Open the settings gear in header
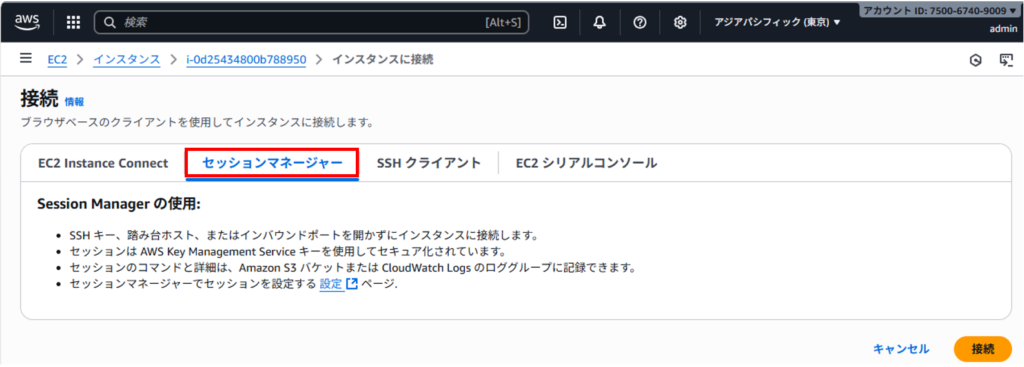Image resolution: width=1024 pixels, height=367 pixels. [680, 22]
